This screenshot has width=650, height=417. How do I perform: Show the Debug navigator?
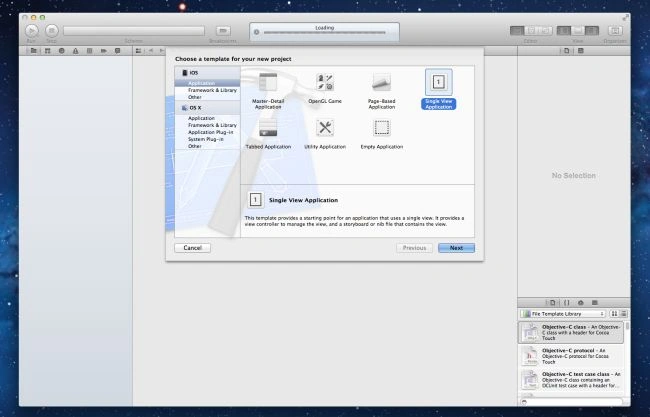point(90,51)
